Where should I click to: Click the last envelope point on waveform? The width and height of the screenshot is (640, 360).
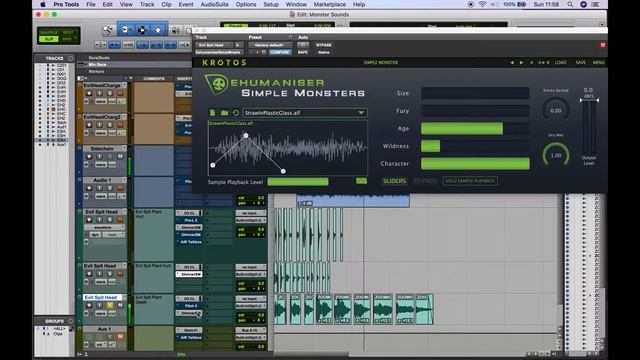[x=283, y=171]
